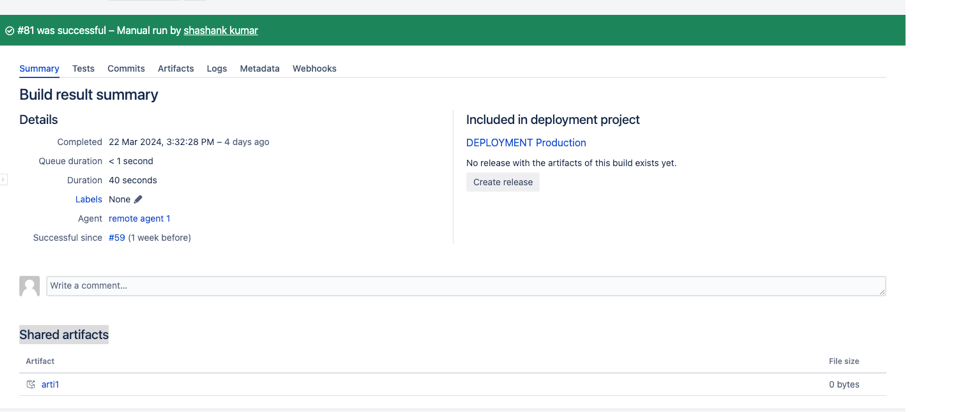Open the arti1 artifact link
Image resolution: width=953 pixels, height=412 pixels.
tap(50, 385)
